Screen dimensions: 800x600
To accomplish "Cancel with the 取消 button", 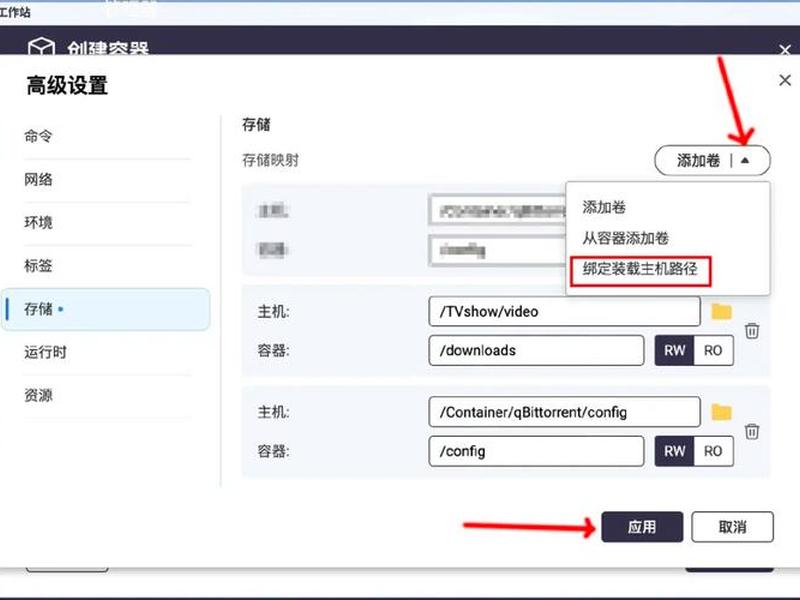I will point(732,527).
